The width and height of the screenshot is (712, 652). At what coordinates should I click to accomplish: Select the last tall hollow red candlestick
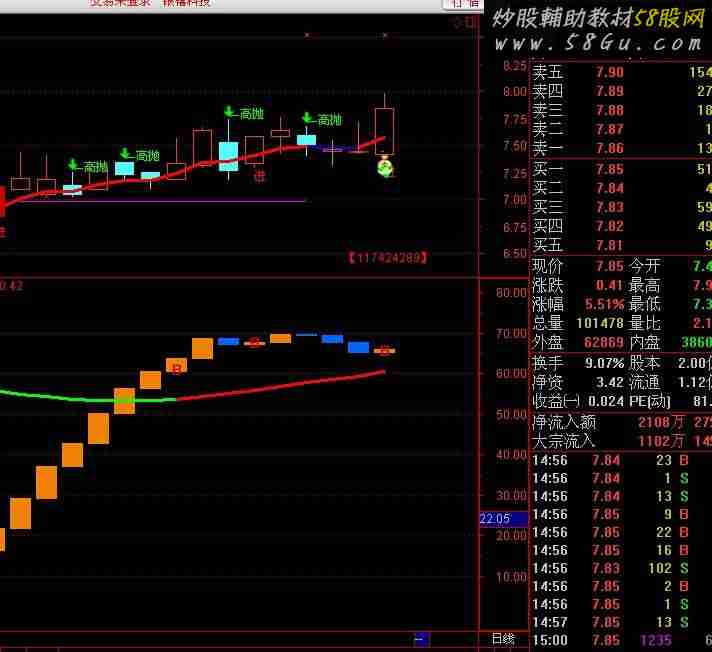point(385,131)
